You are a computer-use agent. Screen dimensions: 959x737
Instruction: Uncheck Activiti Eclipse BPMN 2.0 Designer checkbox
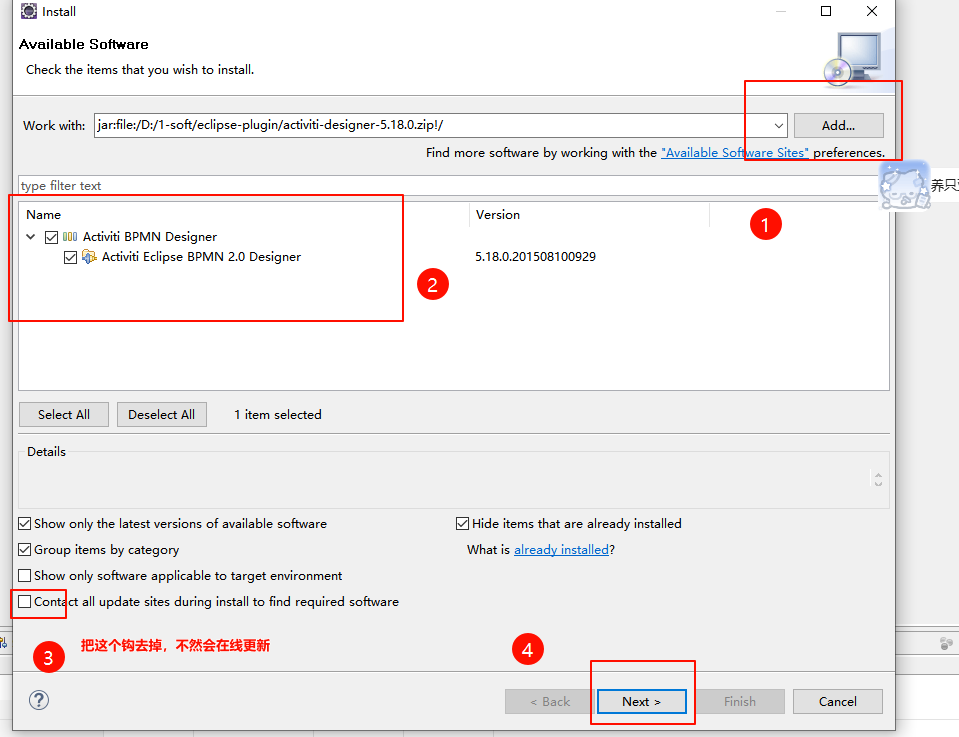click(70, 257)
